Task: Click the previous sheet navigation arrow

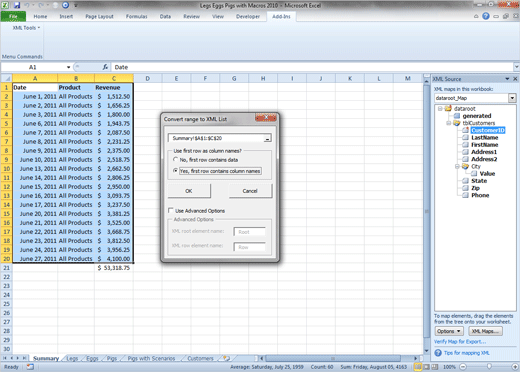Action: tap(11, 358)
